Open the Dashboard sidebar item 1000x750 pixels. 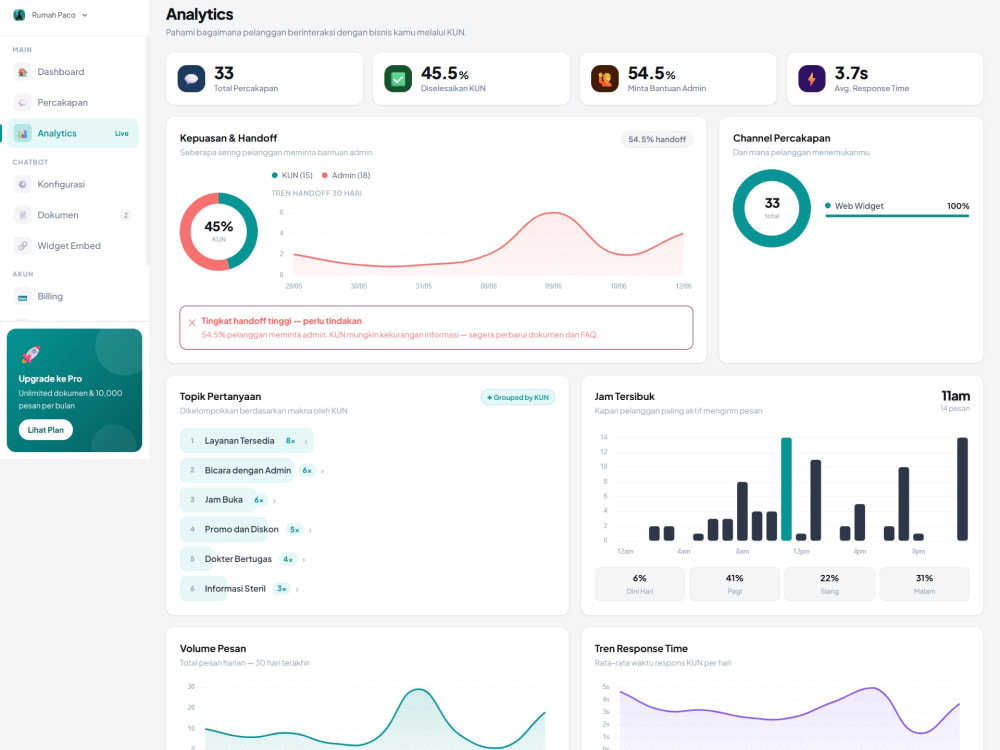click(x=73, y=72)
